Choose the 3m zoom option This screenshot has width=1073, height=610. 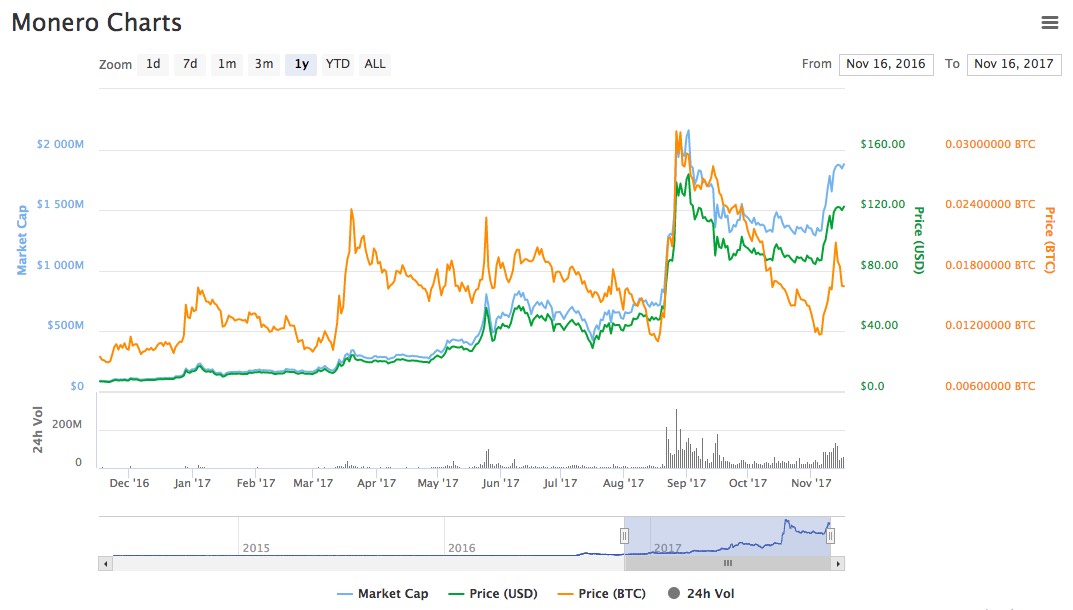tap(264, 64)
